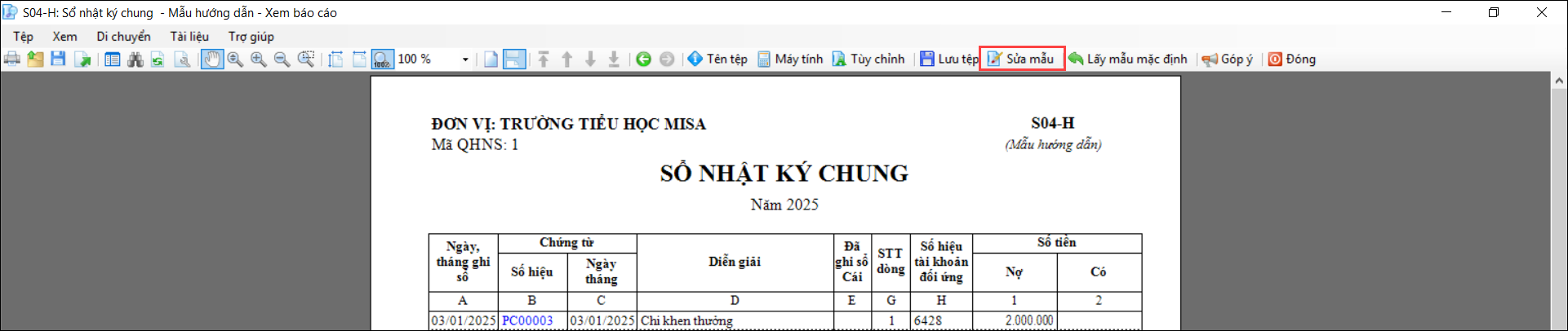Click the Diễn giải column header

[735, 262]
